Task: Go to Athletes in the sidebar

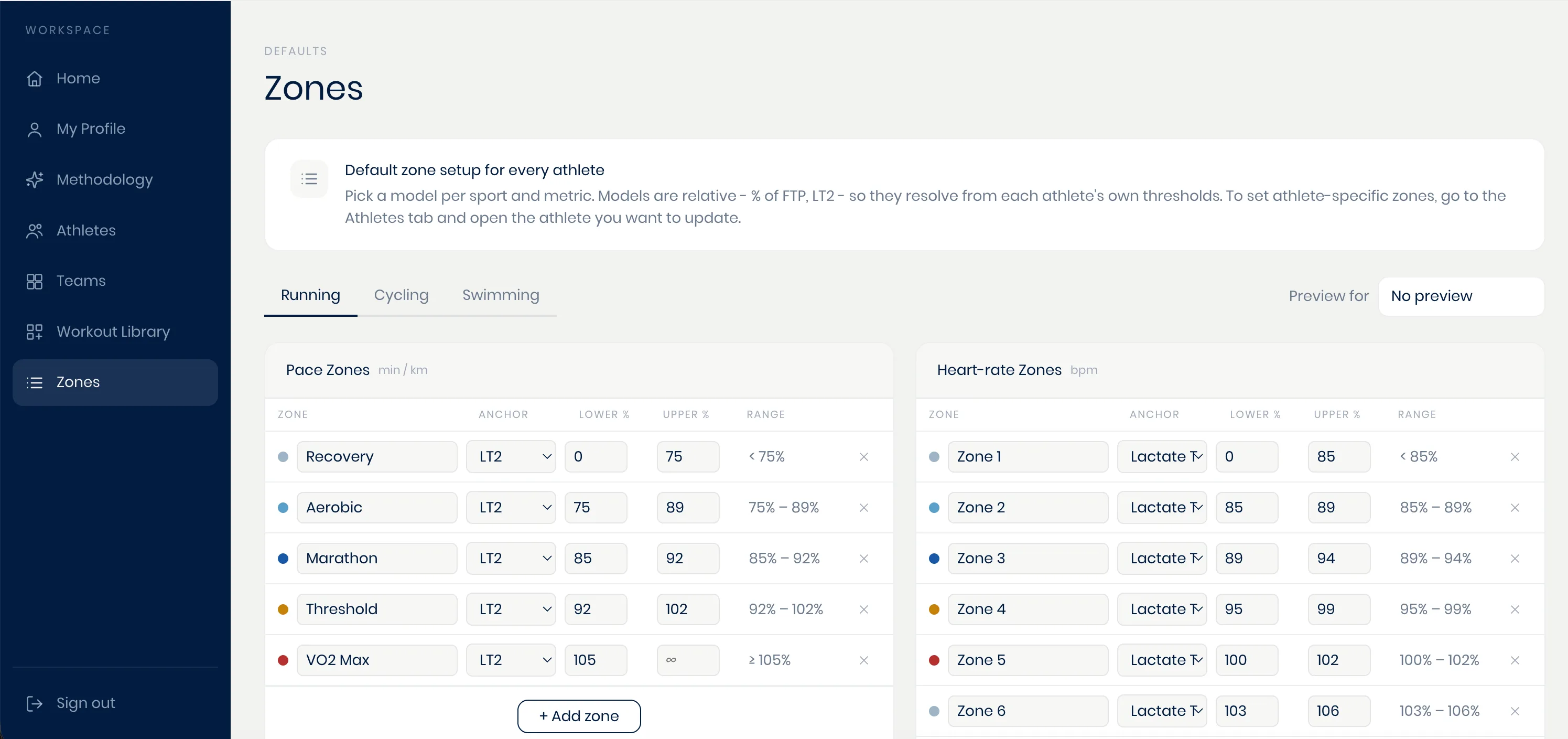Action: click(115, 231)
